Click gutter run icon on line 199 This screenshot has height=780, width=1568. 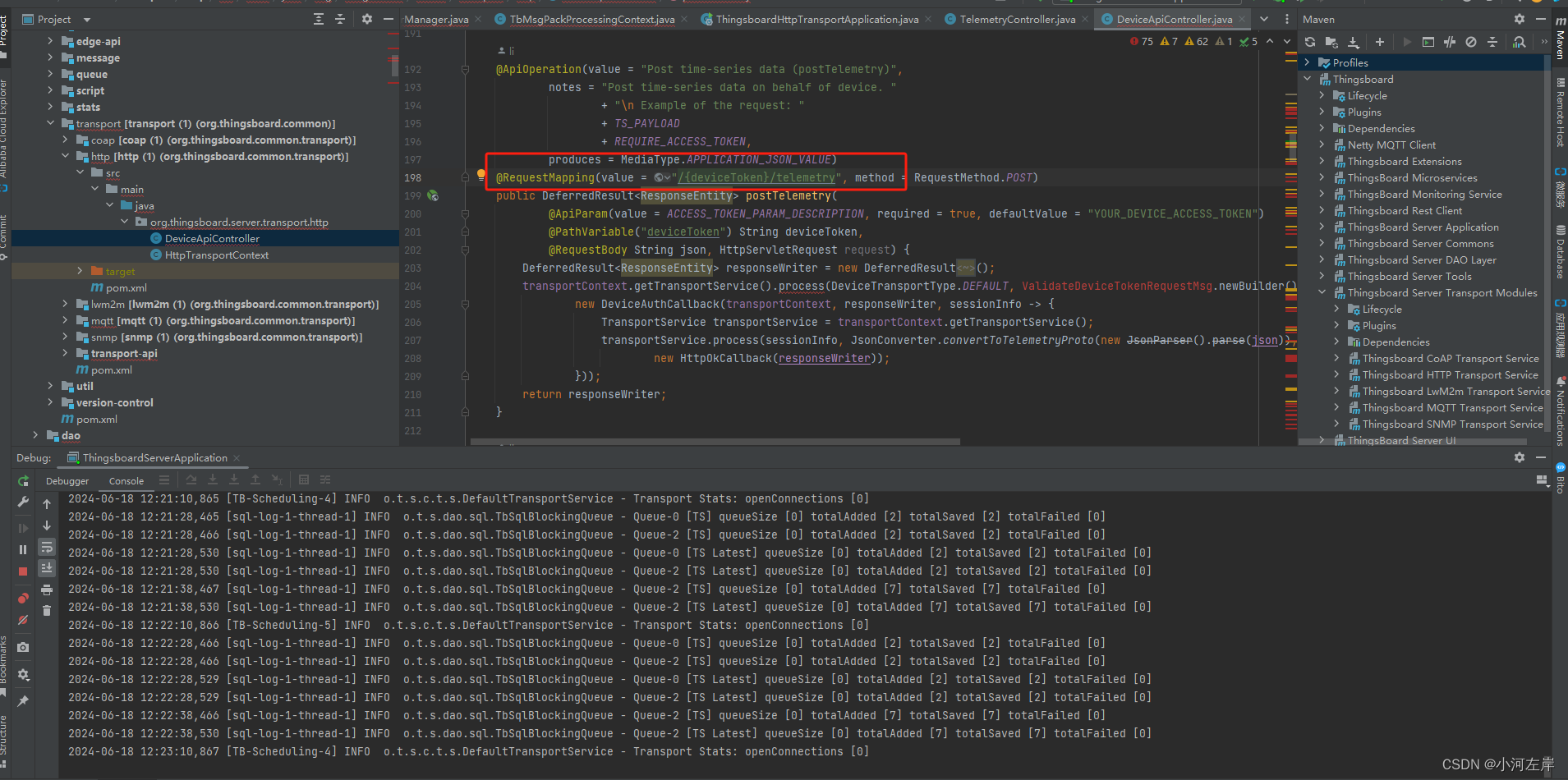coord(433,195)
